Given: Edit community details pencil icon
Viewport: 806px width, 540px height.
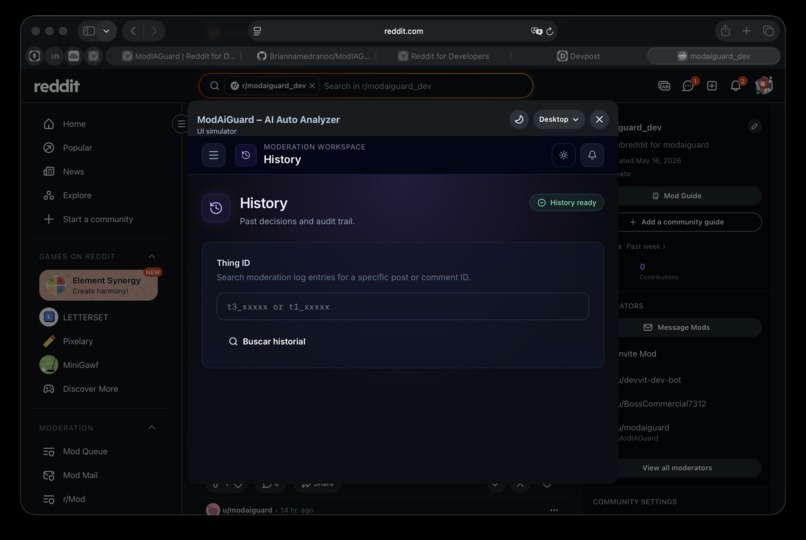Looking at the screenshot, I should click(x=754, y=126).
